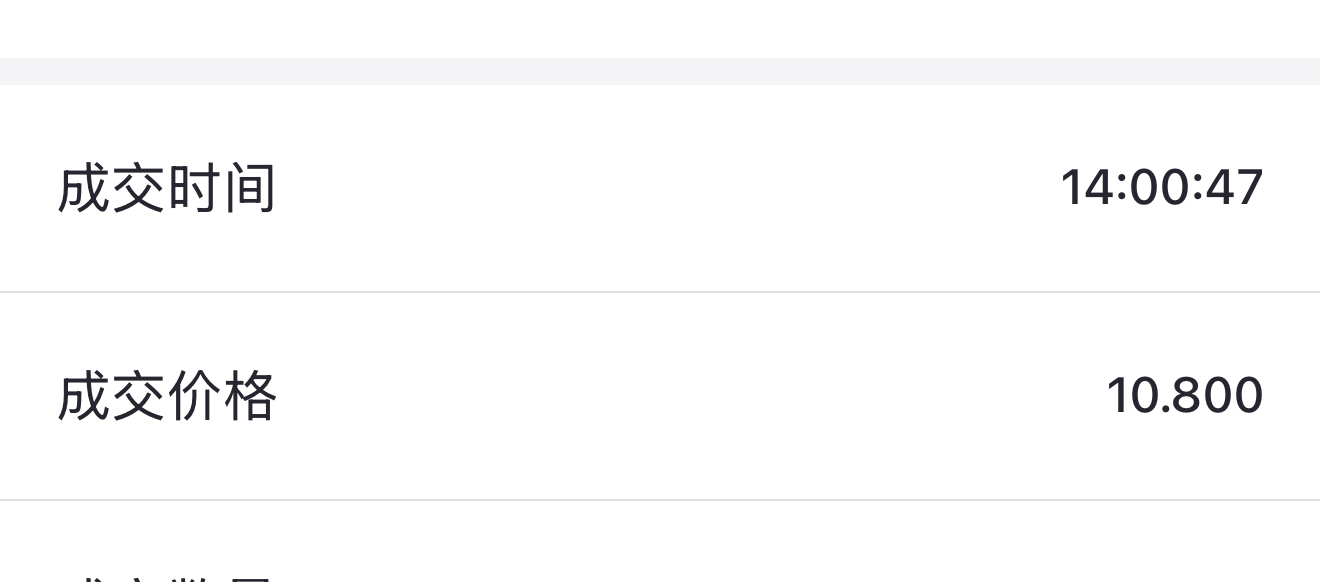
Task: Select the 10.800 price value
Action: point(1184,395)
